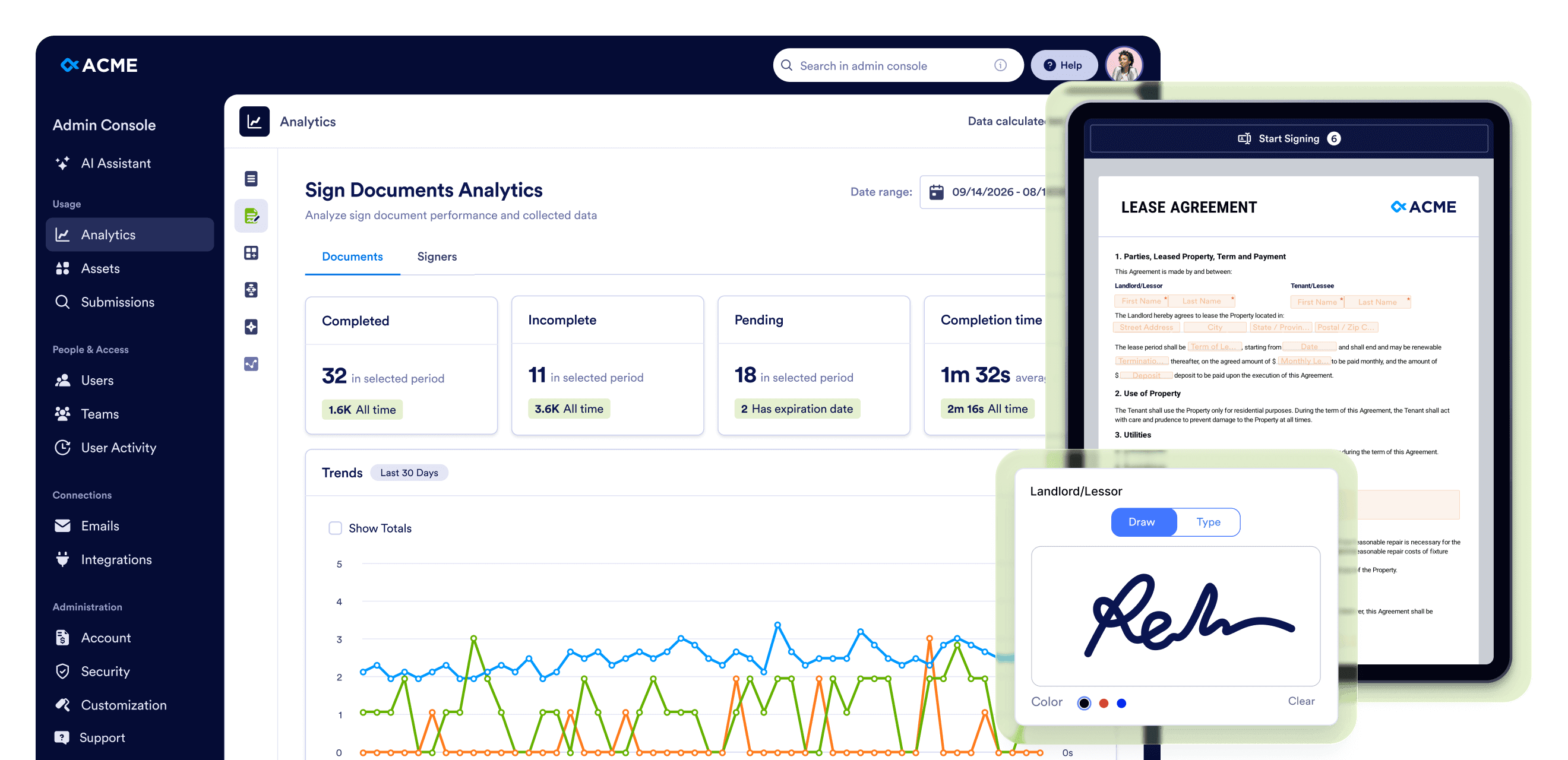Click the Analytics chart header icon
1568x760 pixels.
tap(254, 122)
